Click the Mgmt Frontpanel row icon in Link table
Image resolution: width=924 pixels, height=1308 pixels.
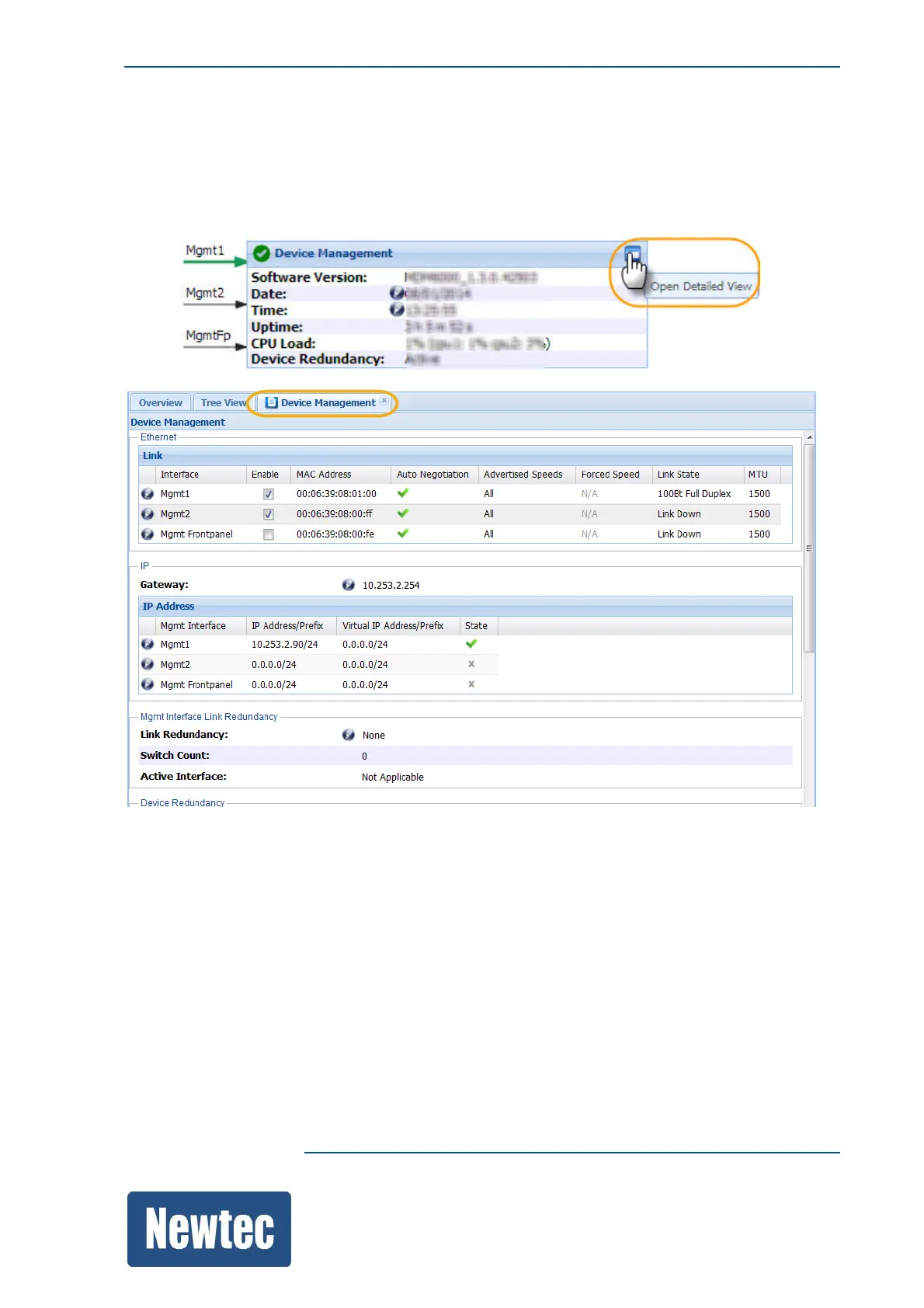click(148, 534)
